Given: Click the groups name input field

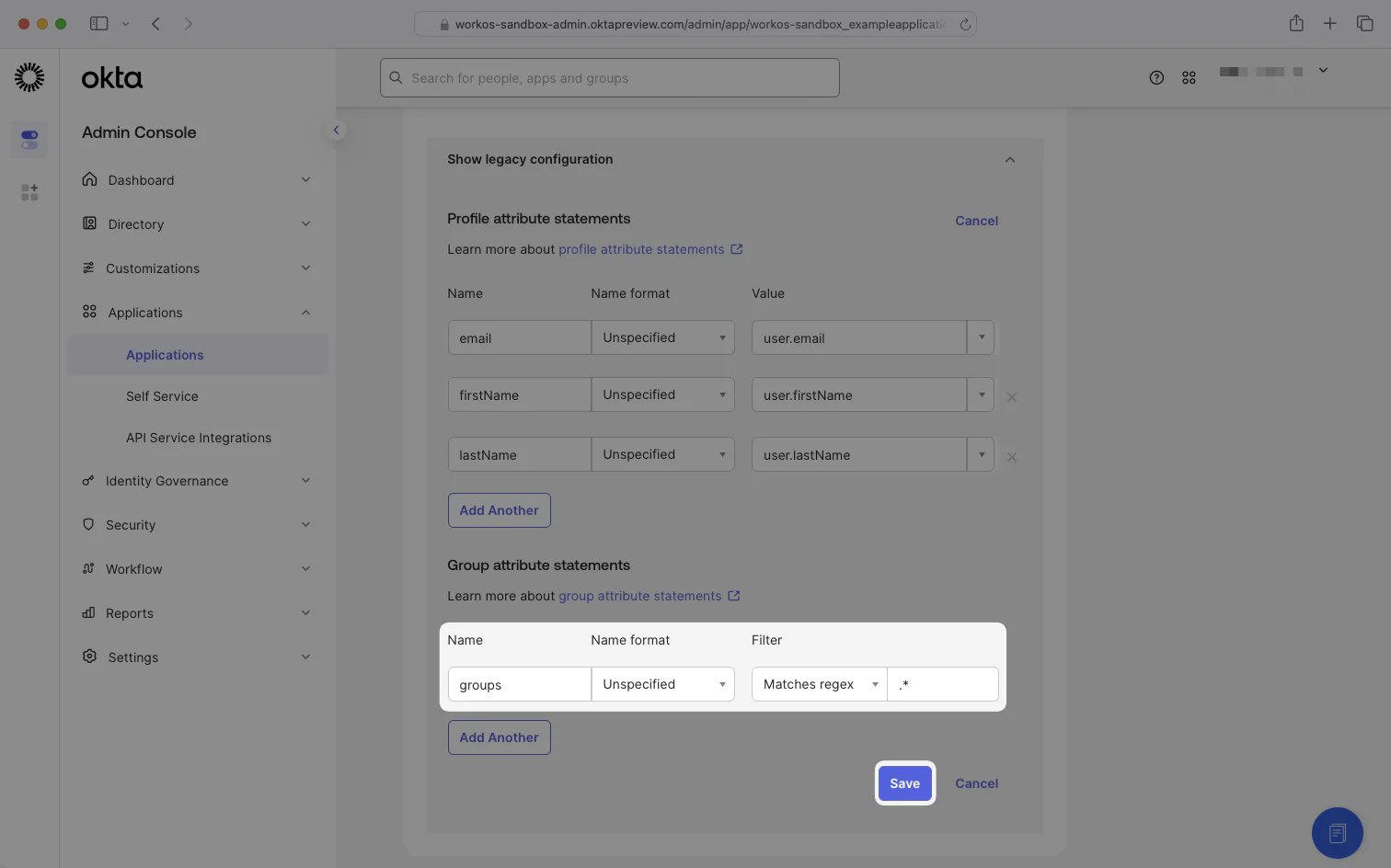Looking at the screenshot, I should tap(519, 684).
